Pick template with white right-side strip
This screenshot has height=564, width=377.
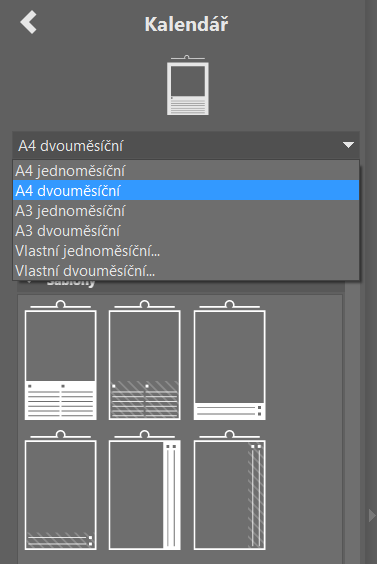(x=145, y=490)
